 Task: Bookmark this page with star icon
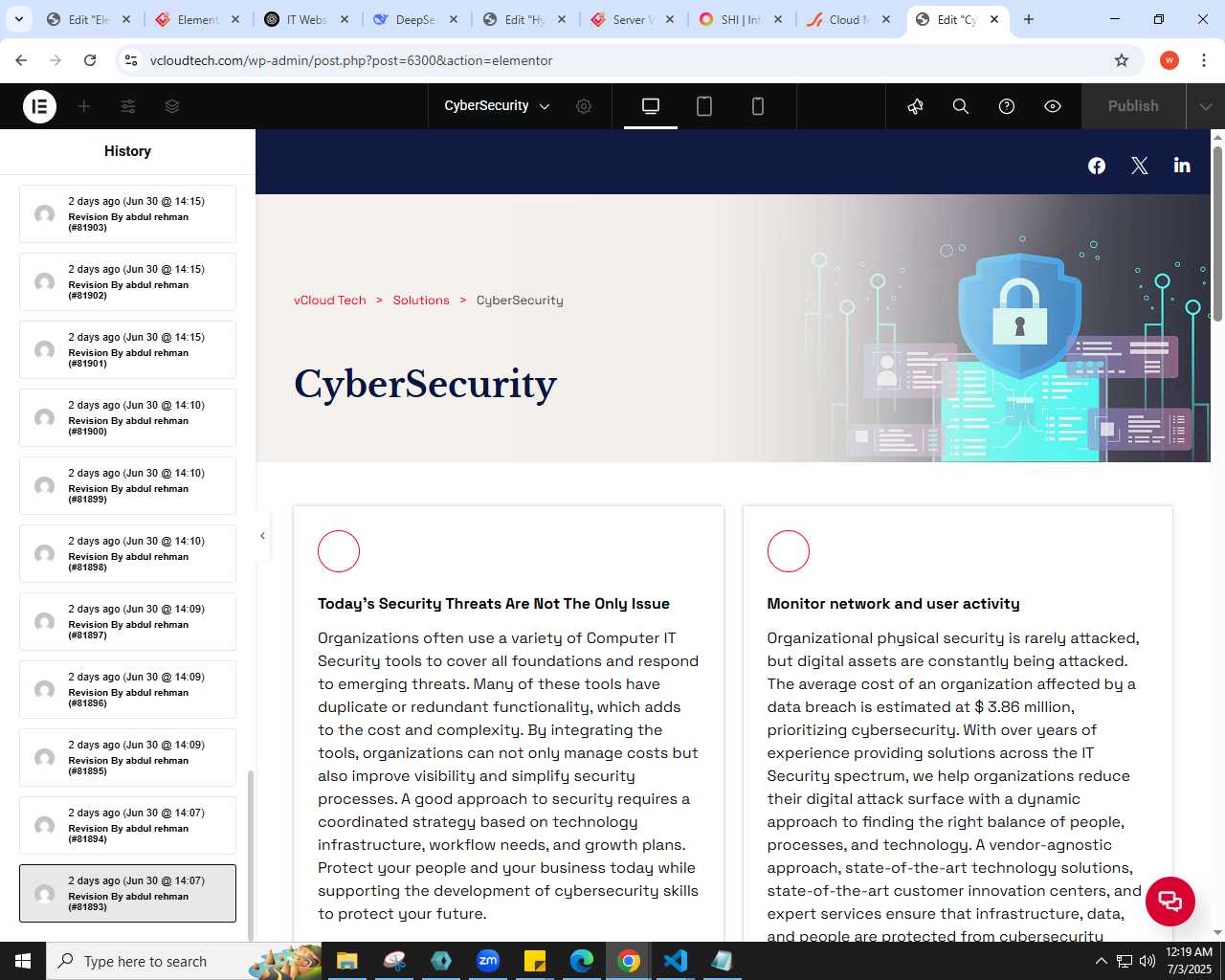tap(1122, 60)
